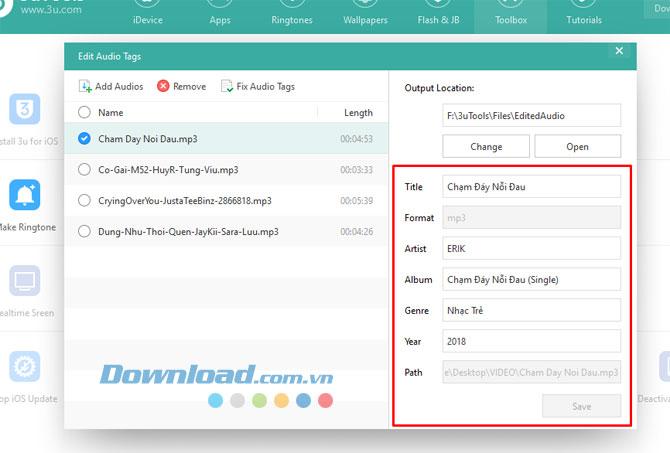
Task: Open the iOS Update icon
Action: (x=24, y=367)
